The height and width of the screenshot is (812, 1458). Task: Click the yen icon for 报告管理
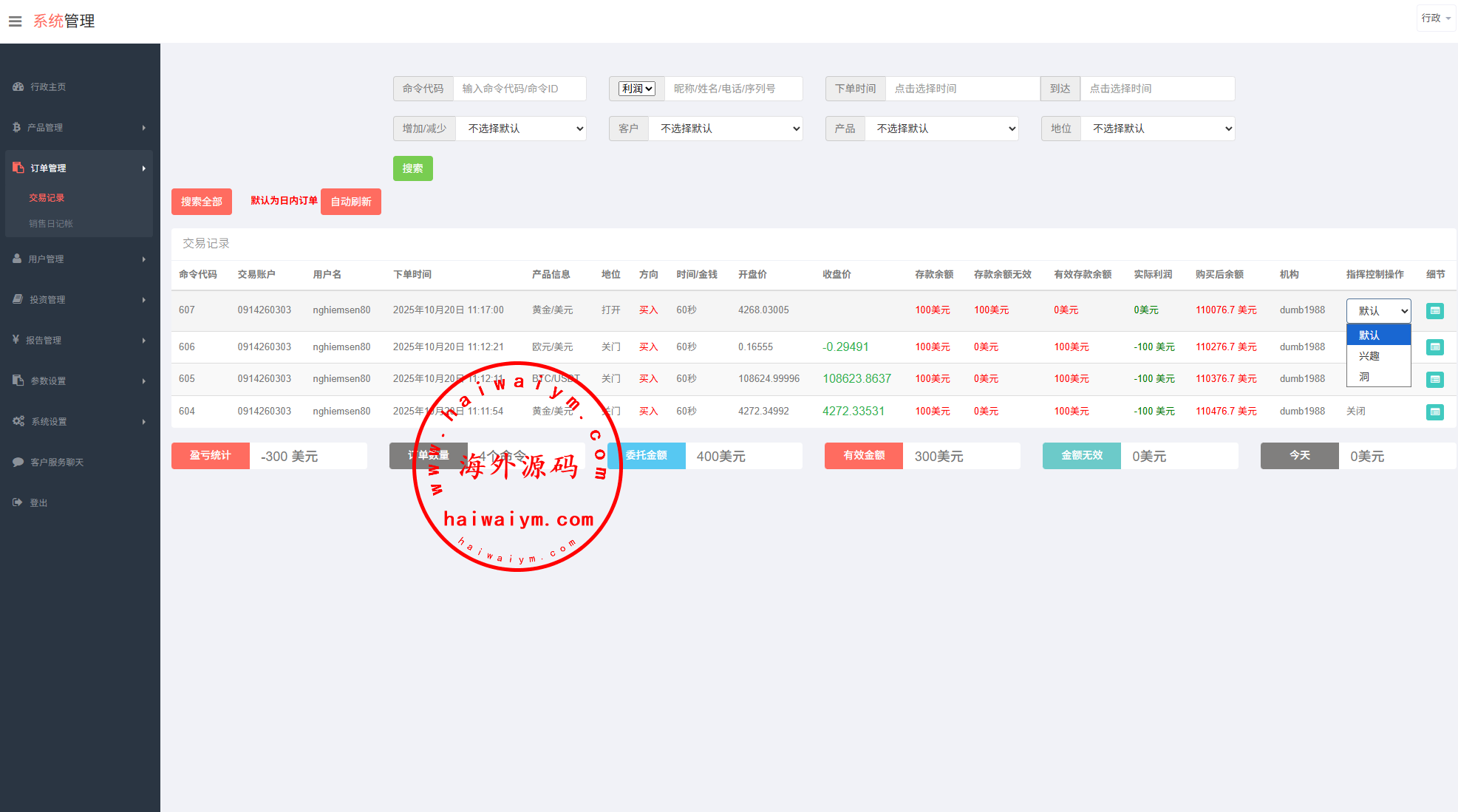pyautogui.click(x=16, y=340)
